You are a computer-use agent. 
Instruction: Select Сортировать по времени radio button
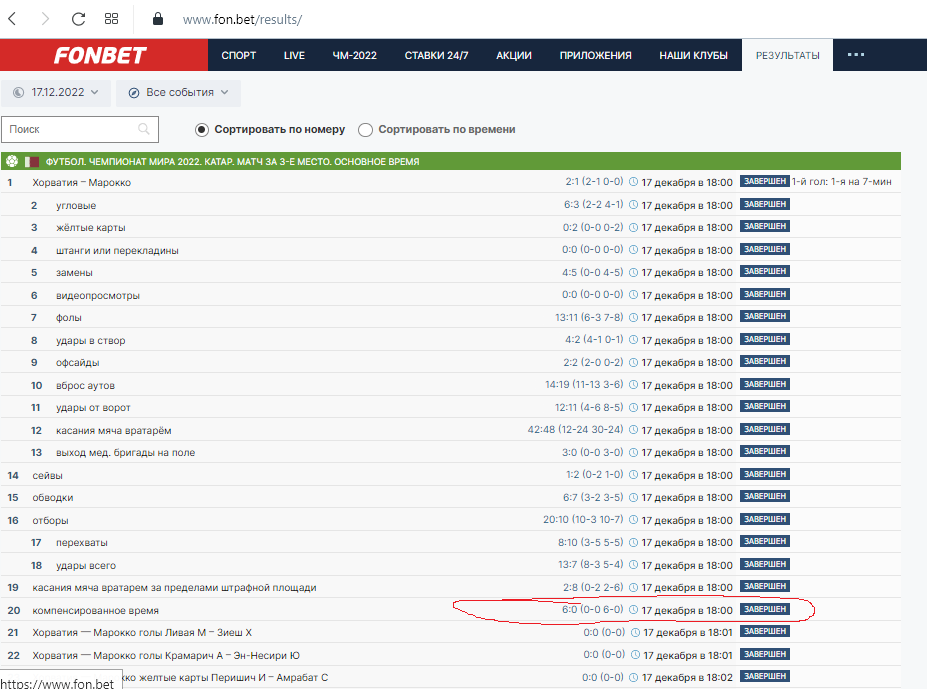coord(365,130)
